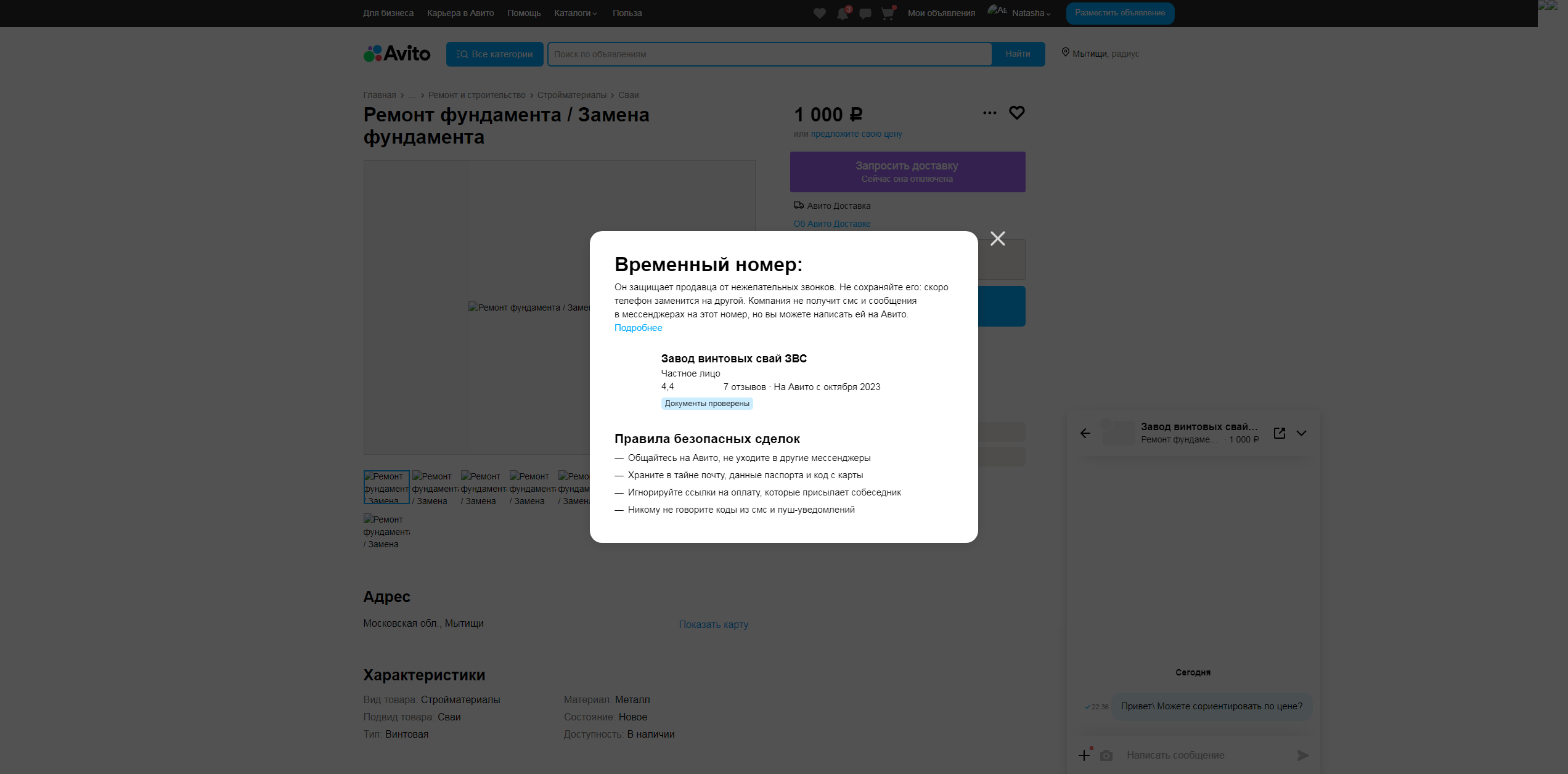Screen dimensions: 1568x774
Task: Click the В наличии availability value
Action: (651, 735)
